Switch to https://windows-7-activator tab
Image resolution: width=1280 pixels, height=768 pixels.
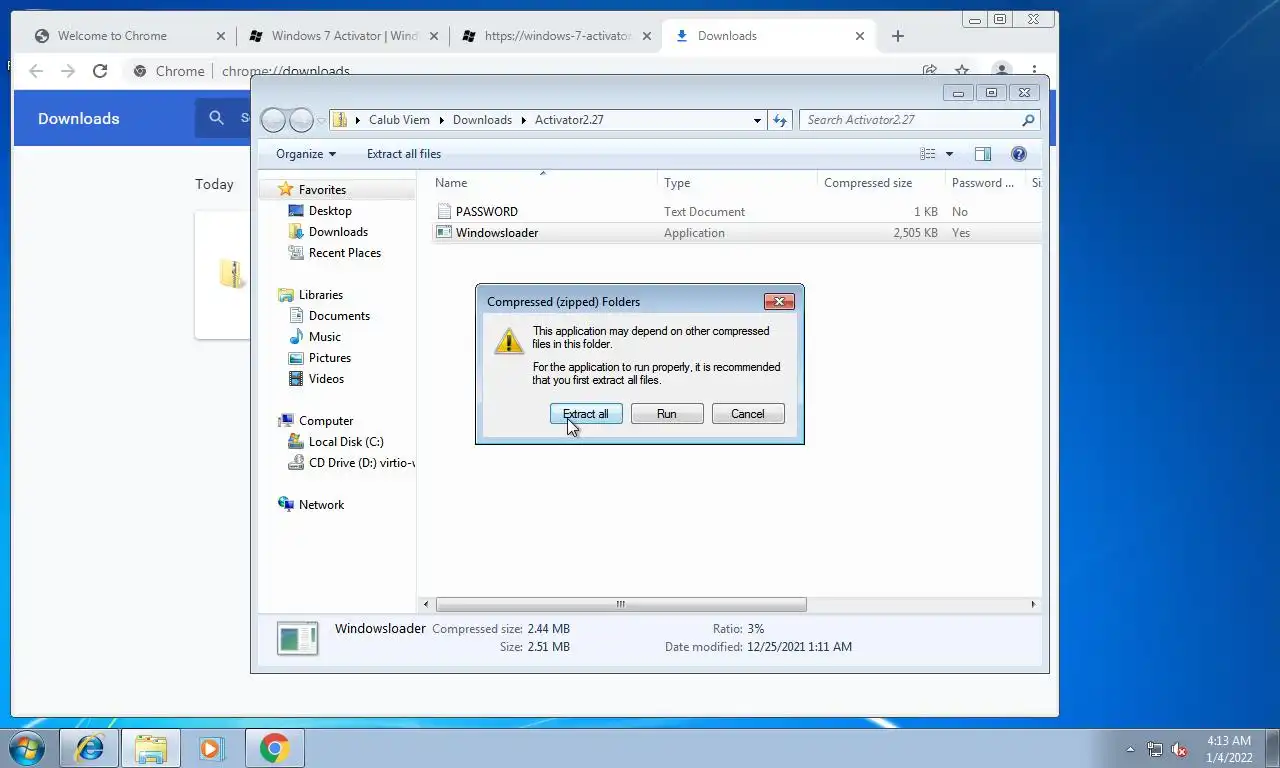[x=557, y=36]
